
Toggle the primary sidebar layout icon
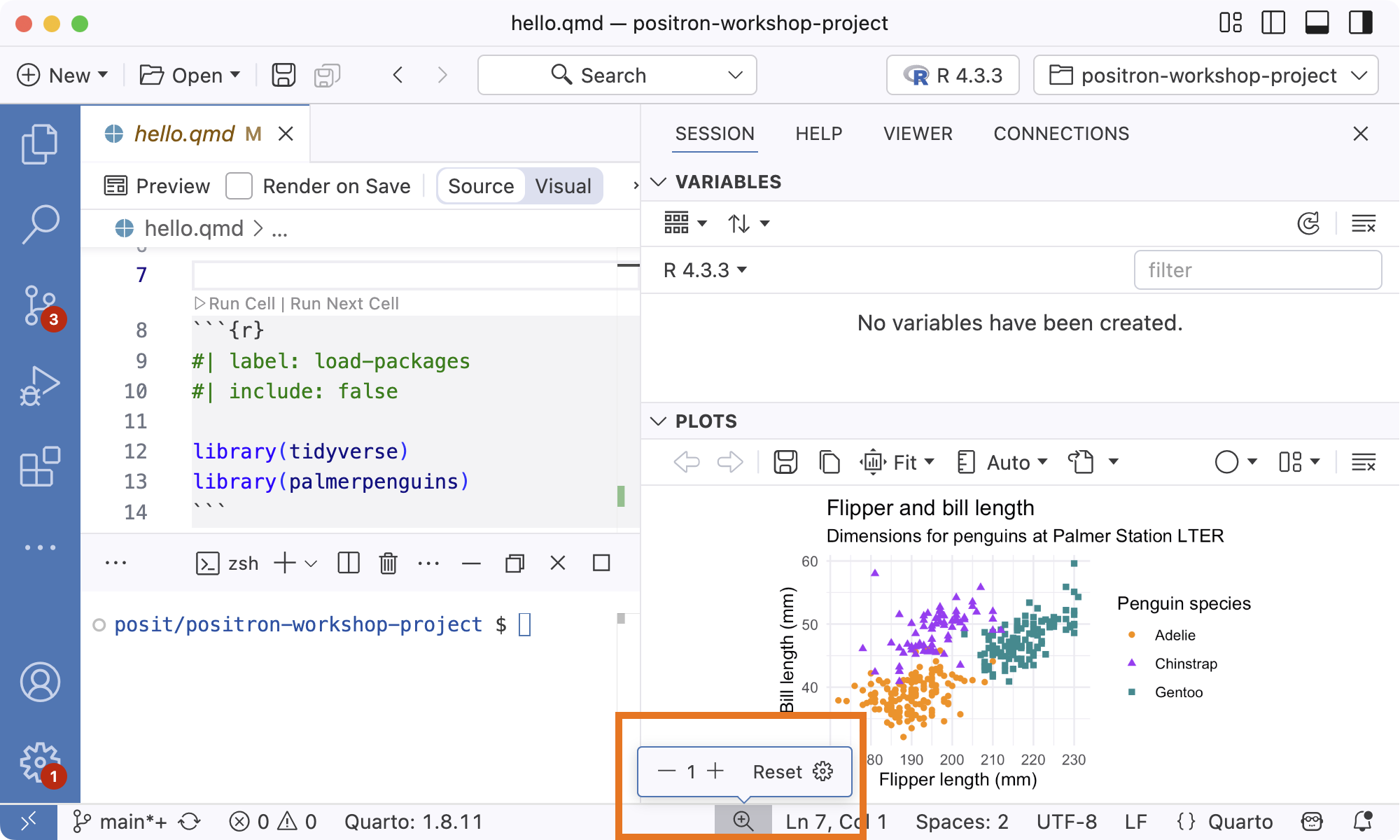tap(1273, 23)
